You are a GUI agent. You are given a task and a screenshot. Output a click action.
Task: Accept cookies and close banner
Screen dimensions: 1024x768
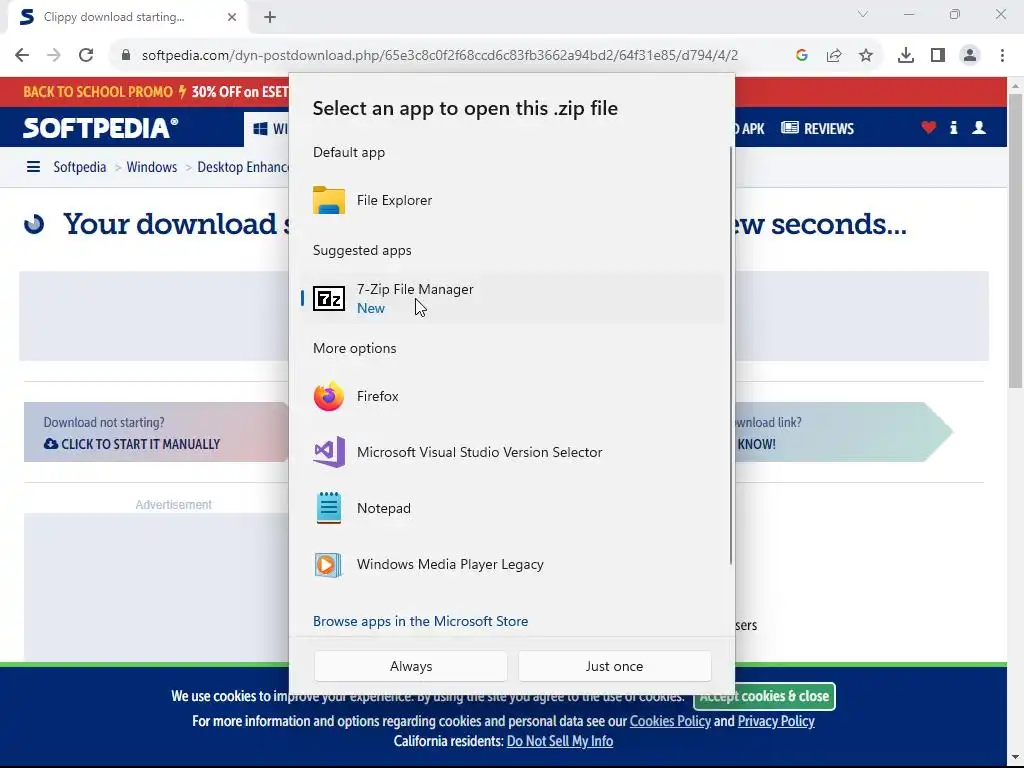click(x=764, y=696)
